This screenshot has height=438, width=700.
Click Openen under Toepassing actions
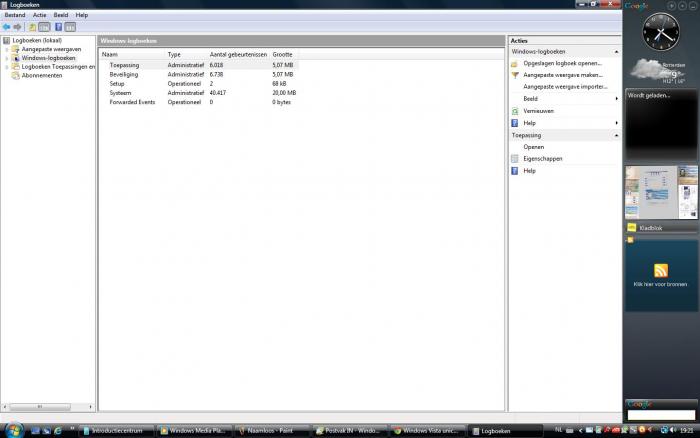click(533, 147)
